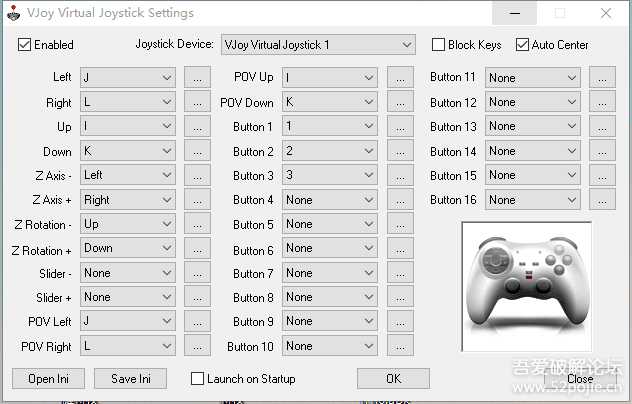Click the Open Ini button
Image resolution: width=632 pixels, height=404 pixels.
point(48,379)
